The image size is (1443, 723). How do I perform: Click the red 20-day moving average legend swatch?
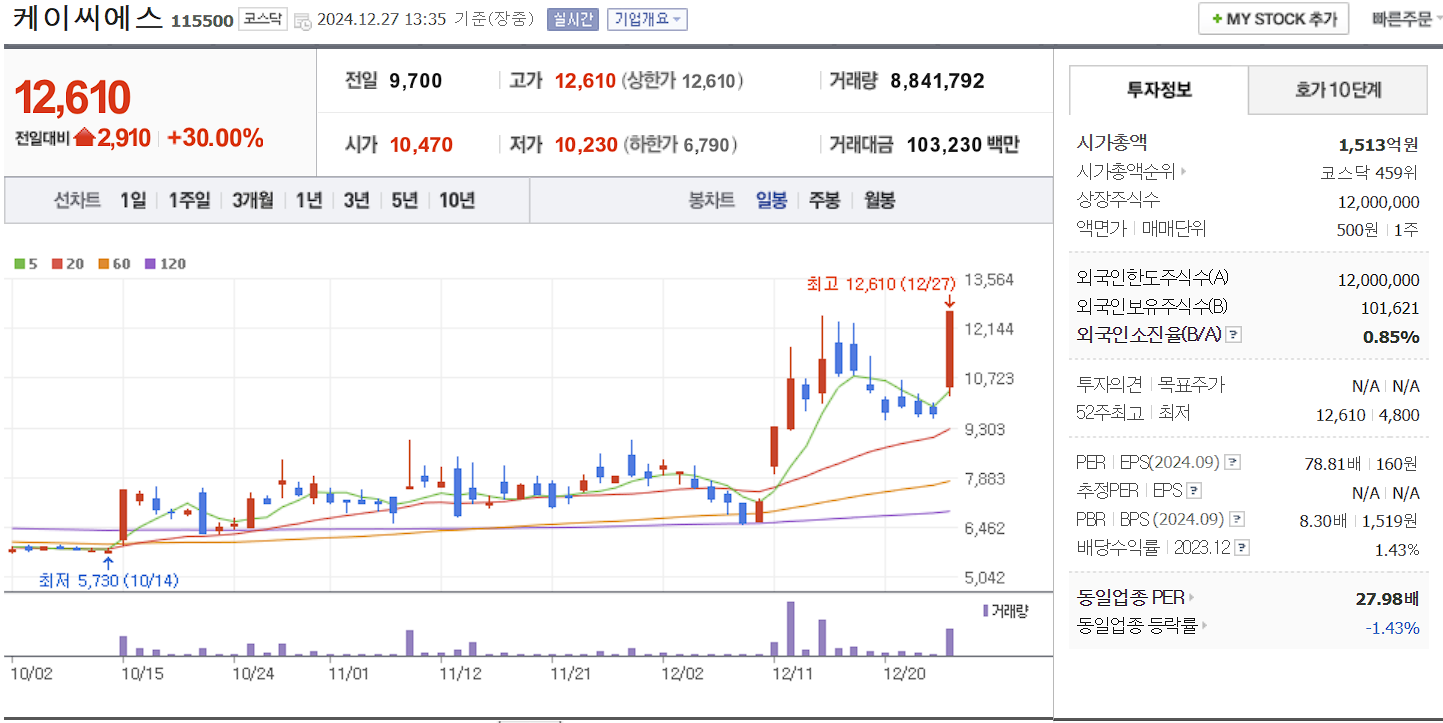coord(55,263)
